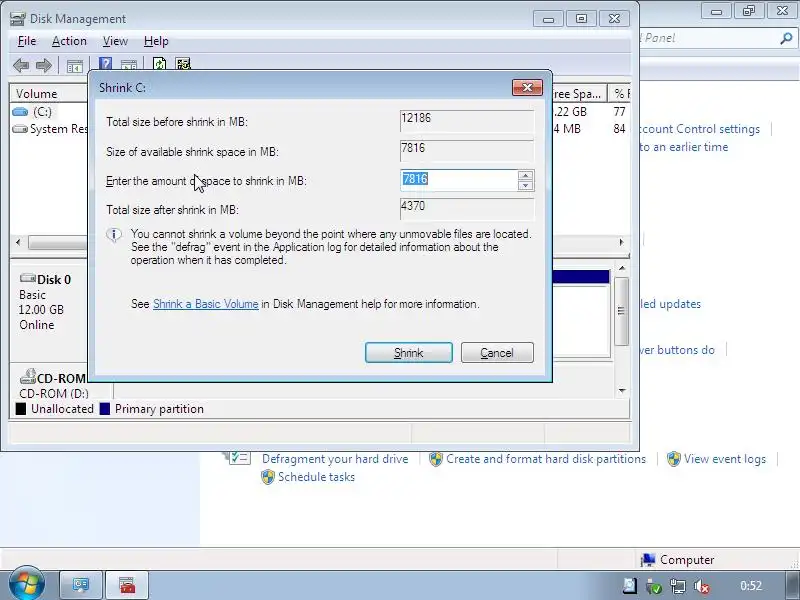This screenshot has height=600, width=800.
Task: Click the Free Space column header
Action: [579, 94]
